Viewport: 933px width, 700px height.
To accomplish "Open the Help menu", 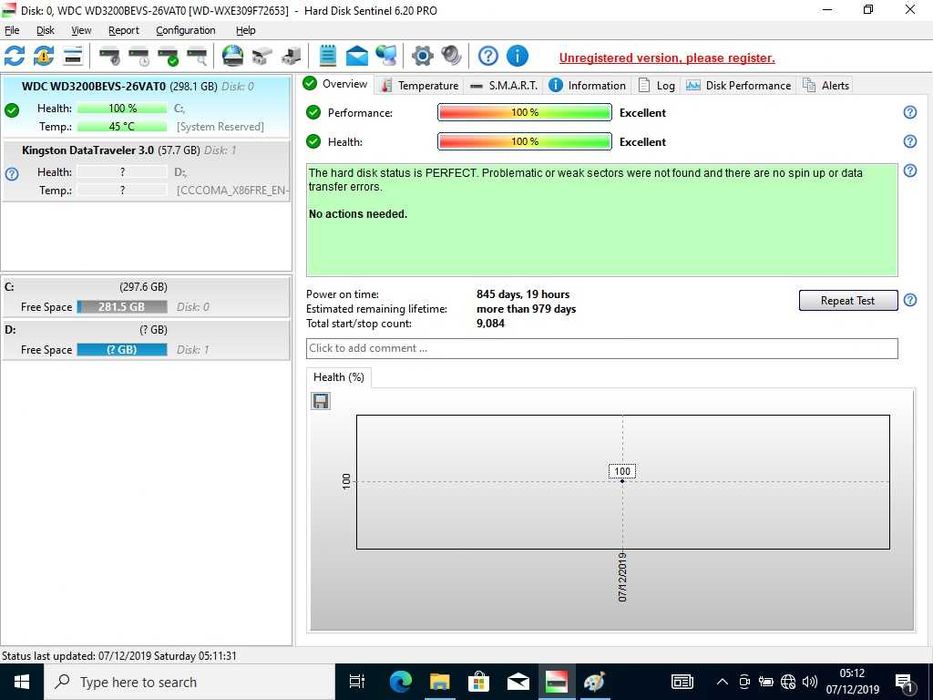I will 246,30.
